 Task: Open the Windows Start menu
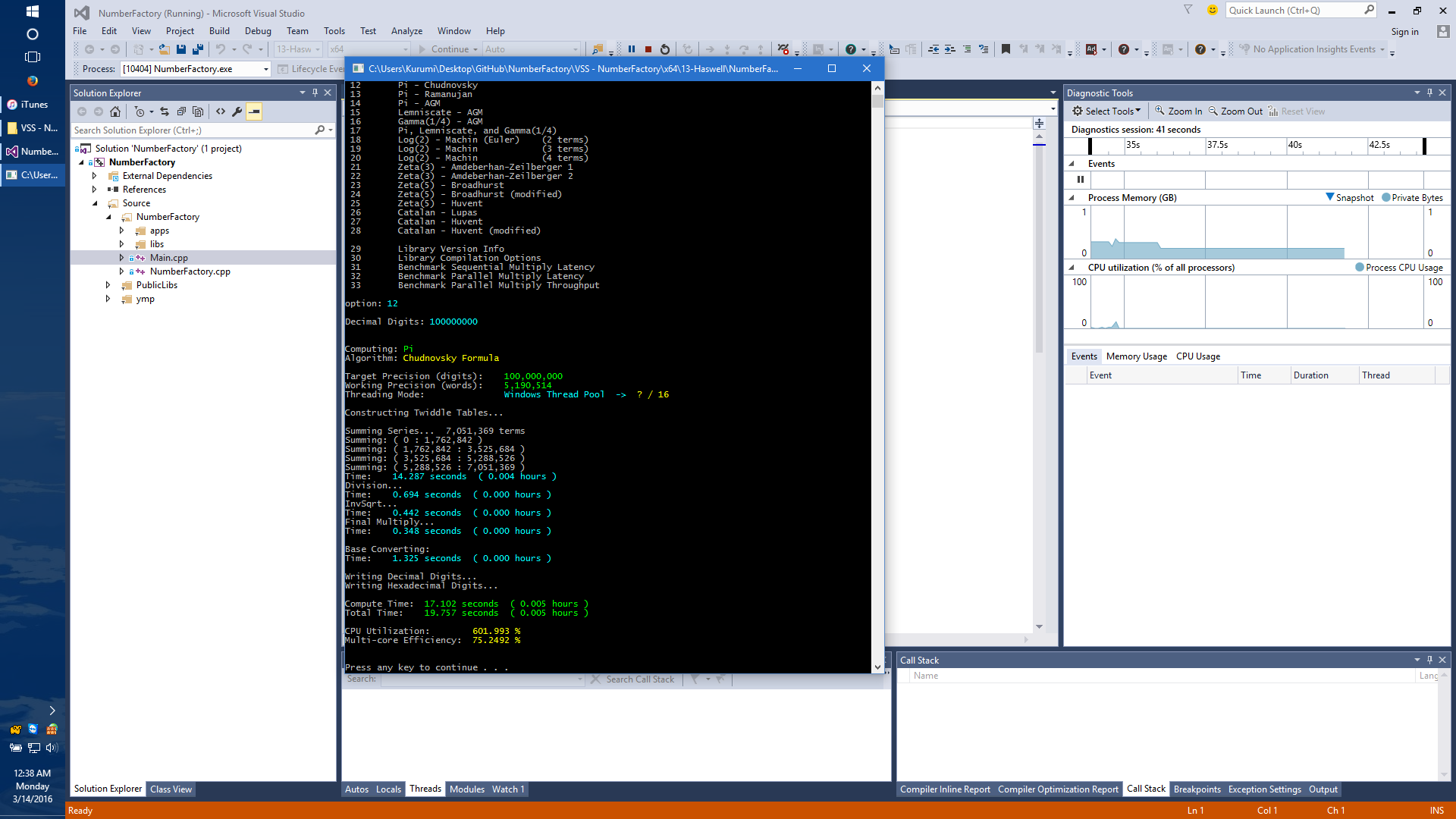[x=33, y=11]
